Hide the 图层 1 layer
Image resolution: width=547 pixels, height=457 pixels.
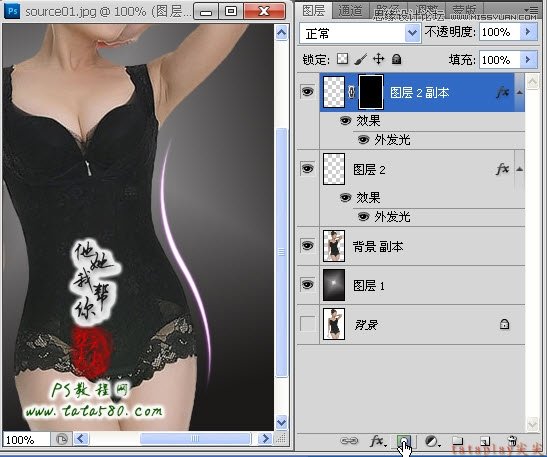(307, 285)
